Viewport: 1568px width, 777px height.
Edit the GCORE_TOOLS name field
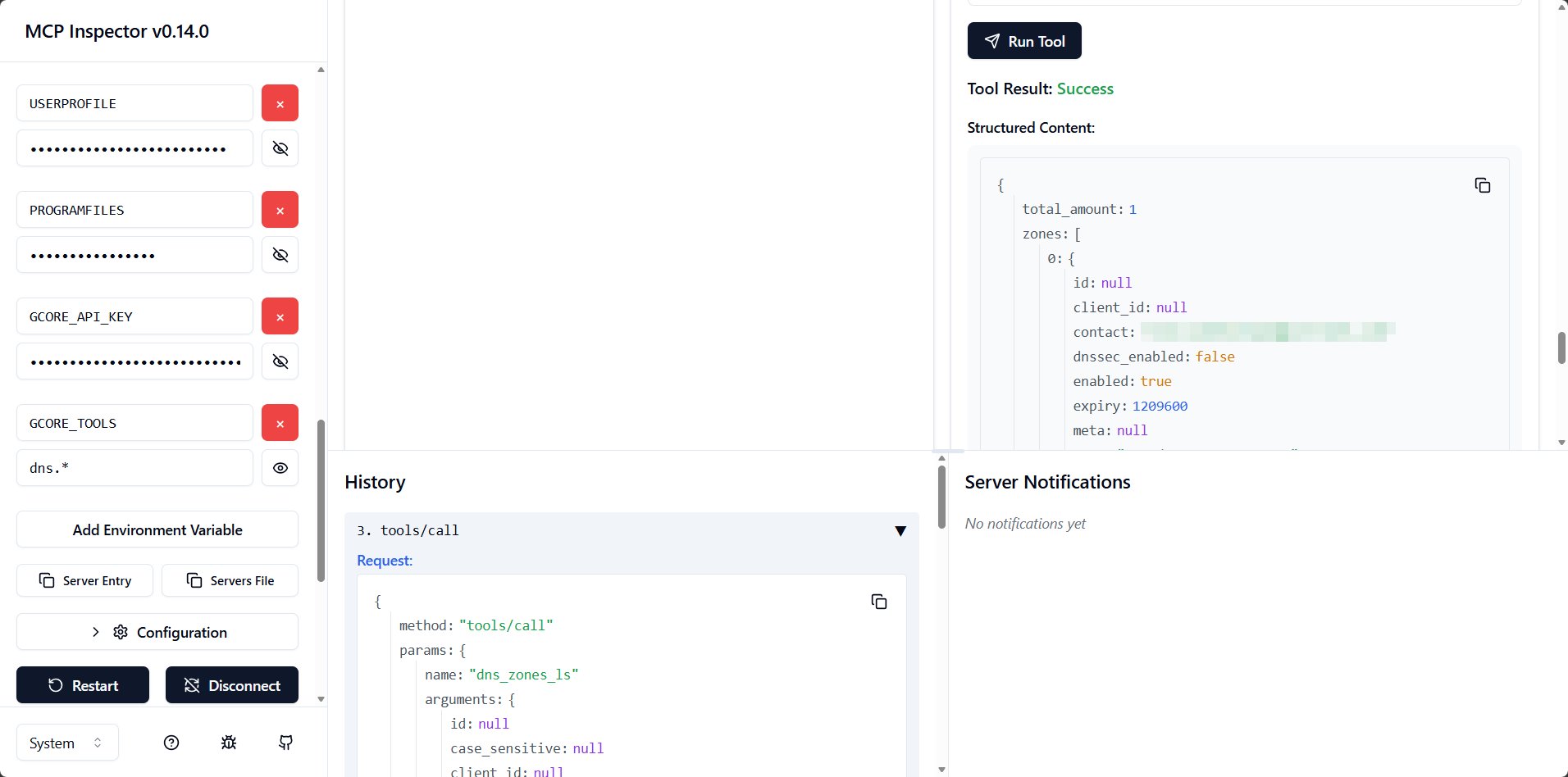tap(134, 423)
